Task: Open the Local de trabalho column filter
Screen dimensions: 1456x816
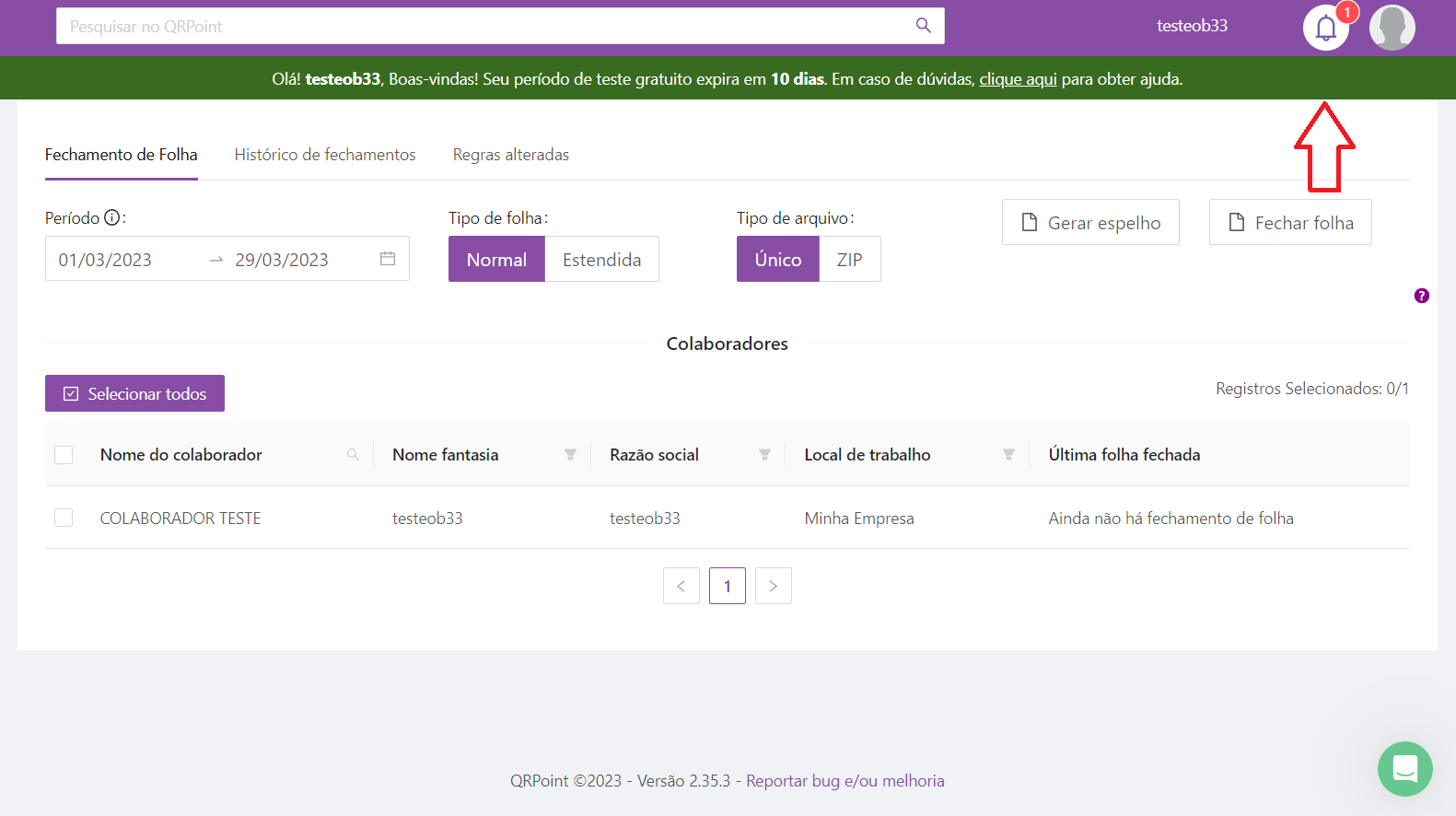Action: (1008, 455)
